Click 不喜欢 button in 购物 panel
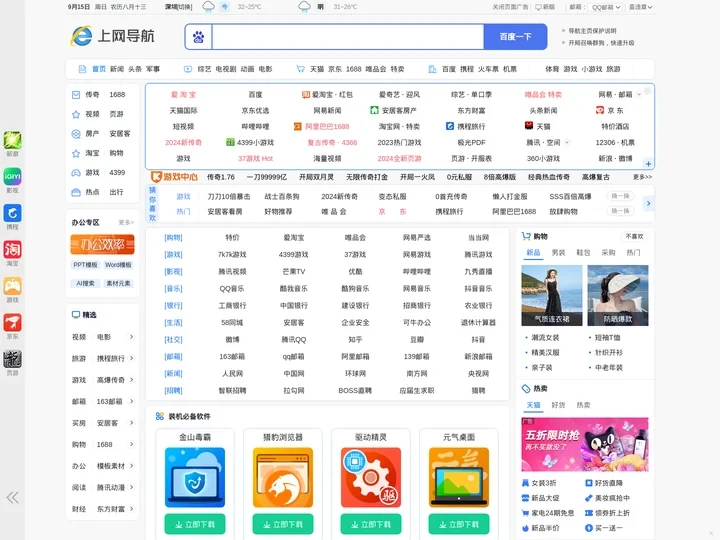The height and width of the screenshot is (540, 720). 634,236
